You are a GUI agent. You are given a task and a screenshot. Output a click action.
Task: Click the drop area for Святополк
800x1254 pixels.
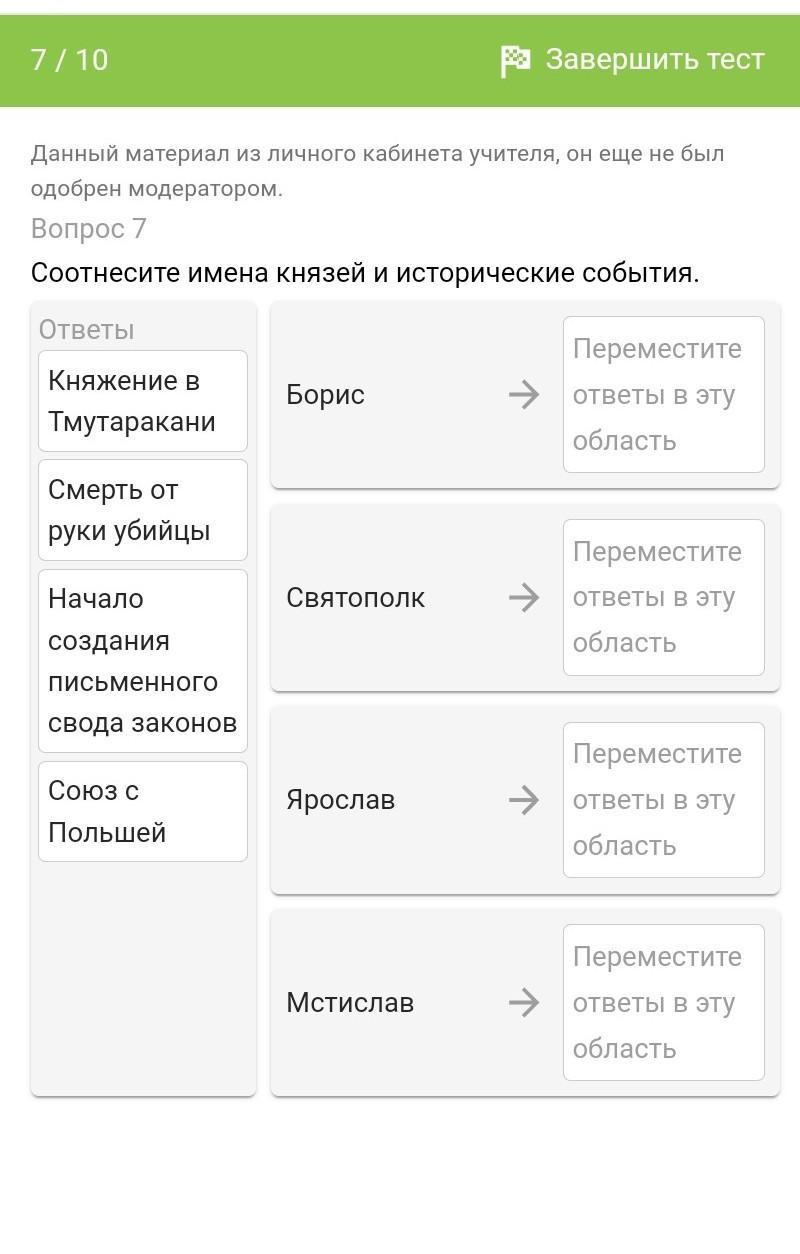click(x=663, y=598)
